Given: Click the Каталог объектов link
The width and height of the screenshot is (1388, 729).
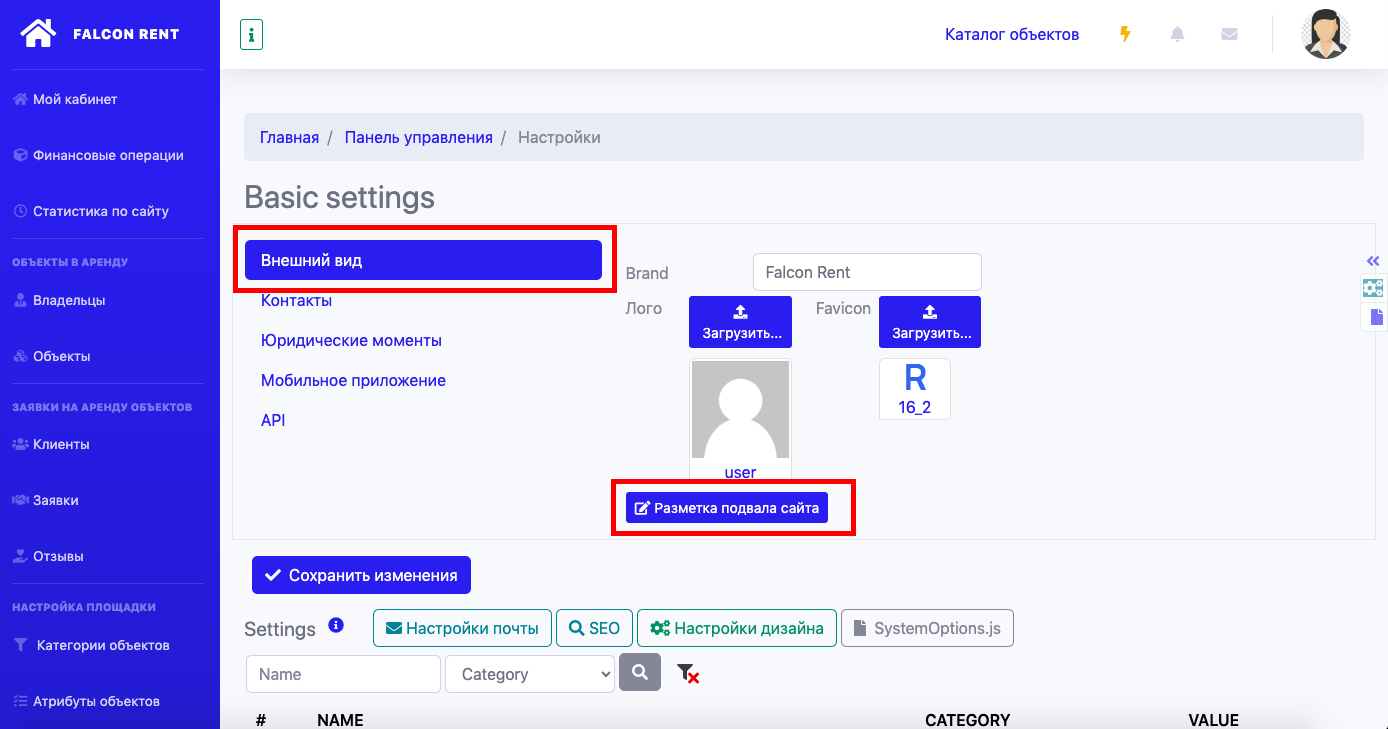Looking at the screenshot, I should [x=1011, y=34].
